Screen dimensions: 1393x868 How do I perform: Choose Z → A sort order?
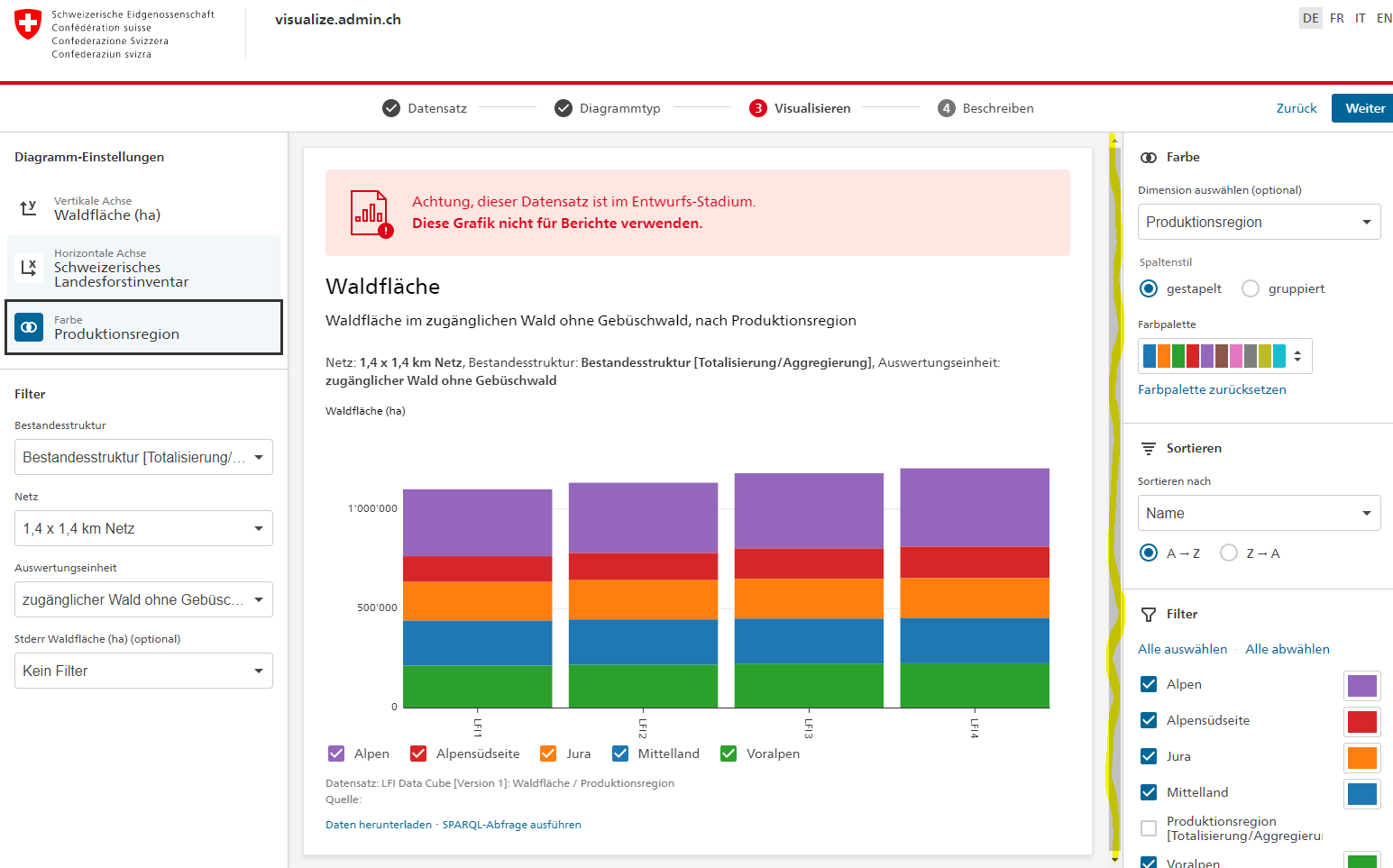(x=1229, y=553)
